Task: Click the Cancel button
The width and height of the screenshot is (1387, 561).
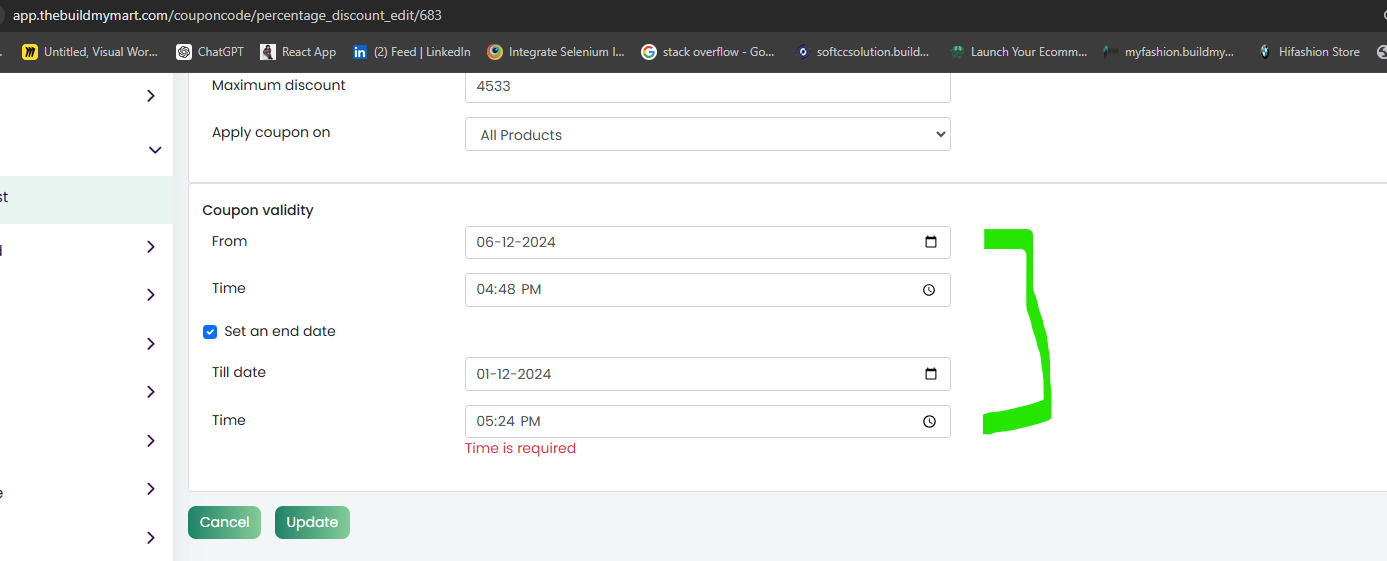Action: pos(224,522)
